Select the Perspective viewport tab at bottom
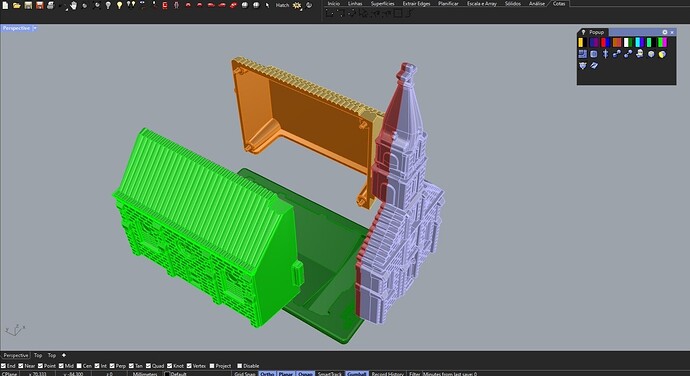The width and height of the screenshot is (690, 376). tap(16, 355)
